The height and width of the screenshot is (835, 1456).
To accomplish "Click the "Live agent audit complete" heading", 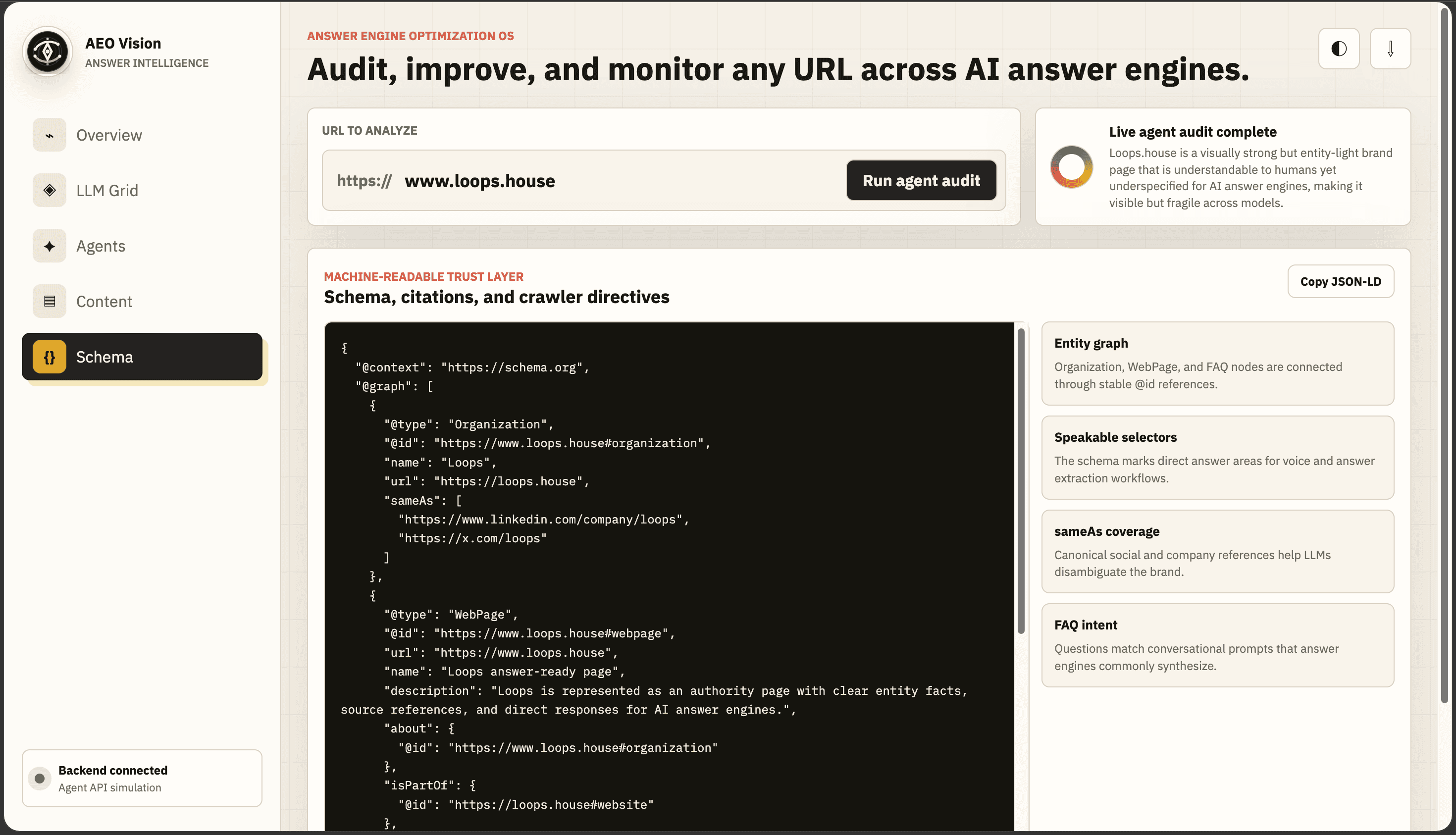I will (1193, 132).
